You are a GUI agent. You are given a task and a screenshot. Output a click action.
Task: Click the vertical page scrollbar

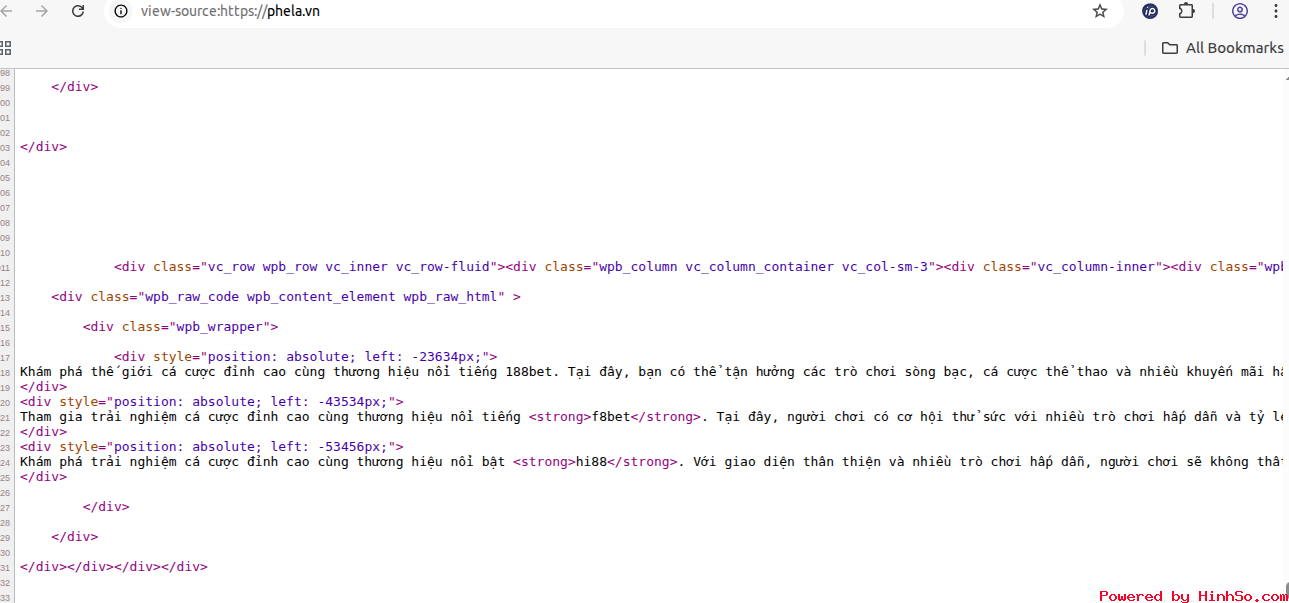1285,300
